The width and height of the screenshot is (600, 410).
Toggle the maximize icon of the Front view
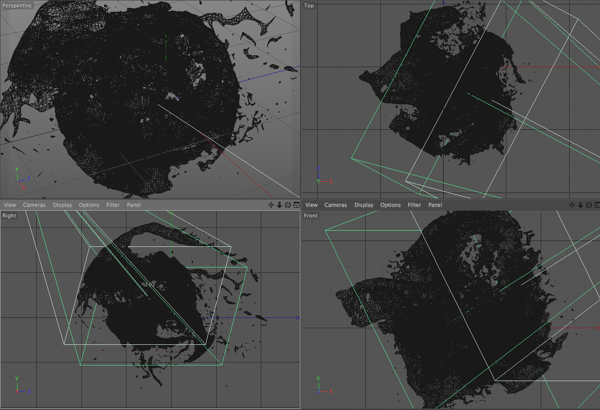(596, 205)
